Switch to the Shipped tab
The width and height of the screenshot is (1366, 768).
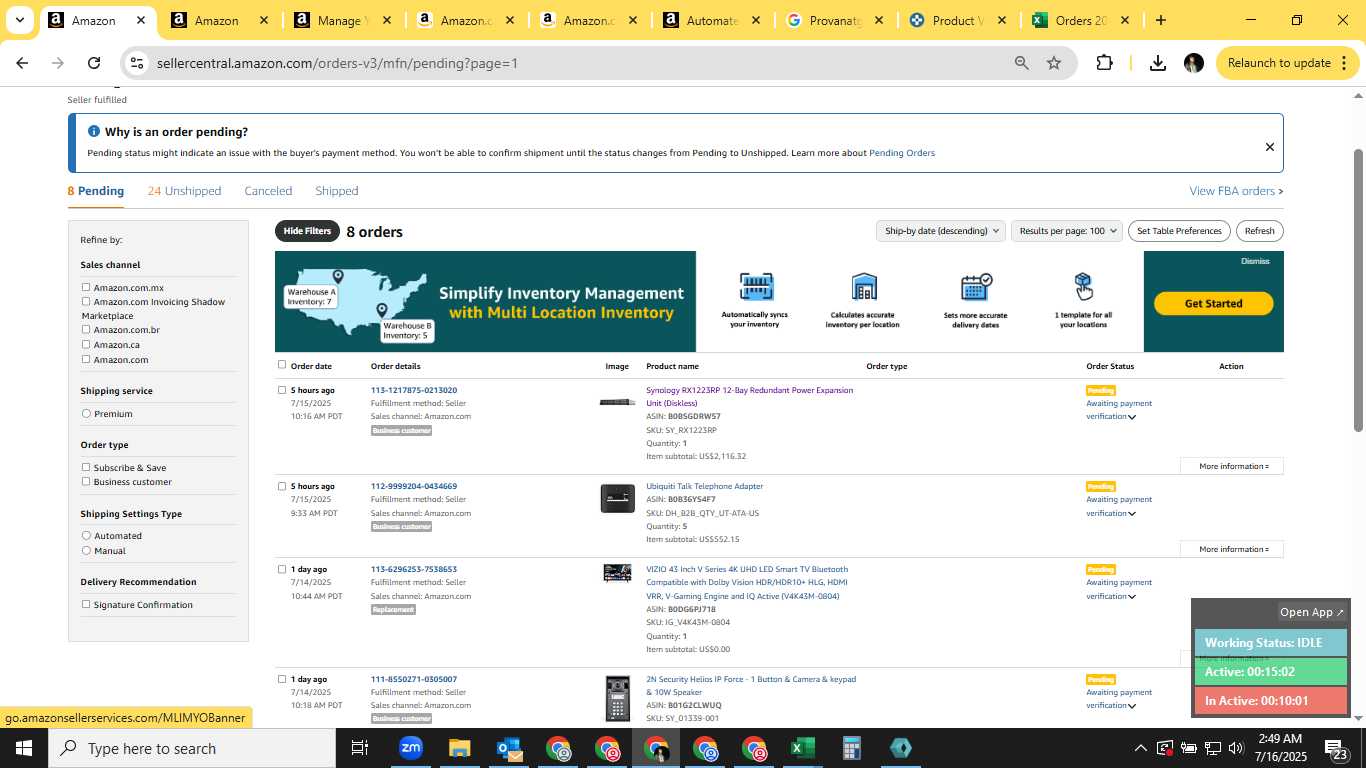pos(336,191)
